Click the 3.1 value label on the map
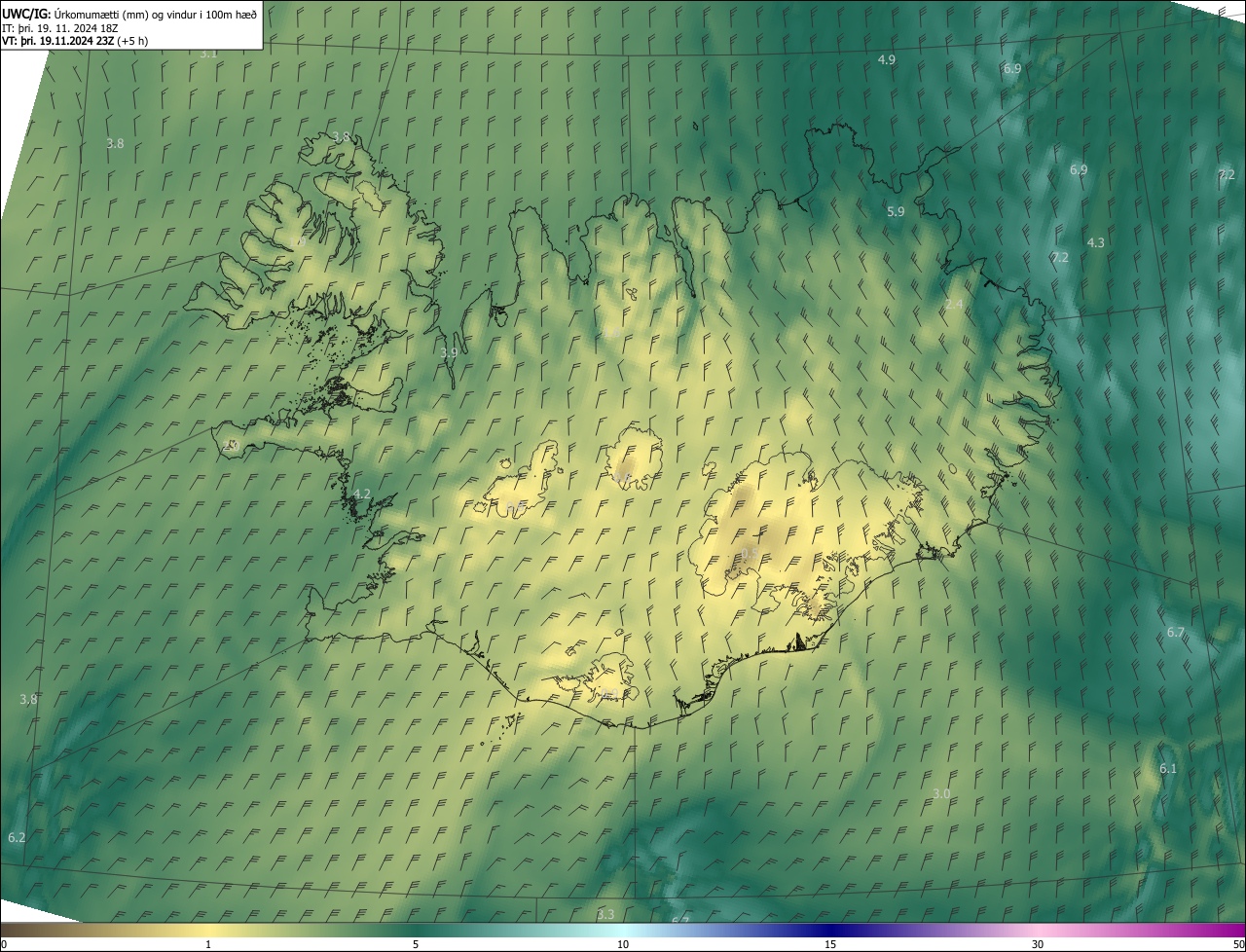Viewport: 1246px width, 952px height. (208, 54)
